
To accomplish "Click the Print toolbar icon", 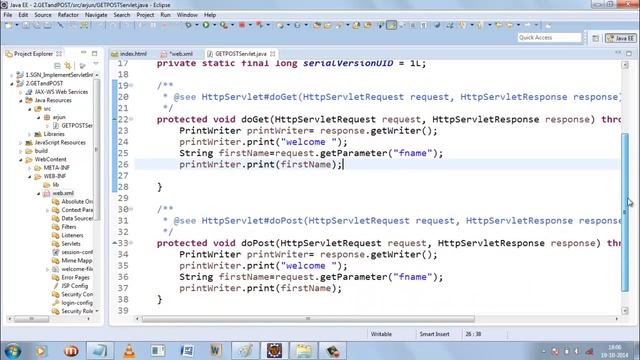I will coord(48,25).
